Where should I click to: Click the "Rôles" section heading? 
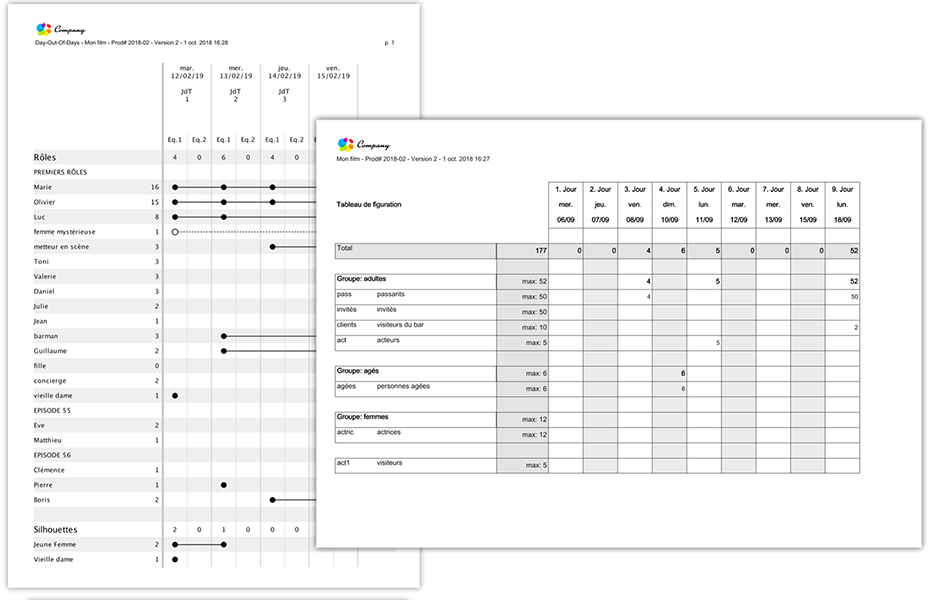coord(45,157)
